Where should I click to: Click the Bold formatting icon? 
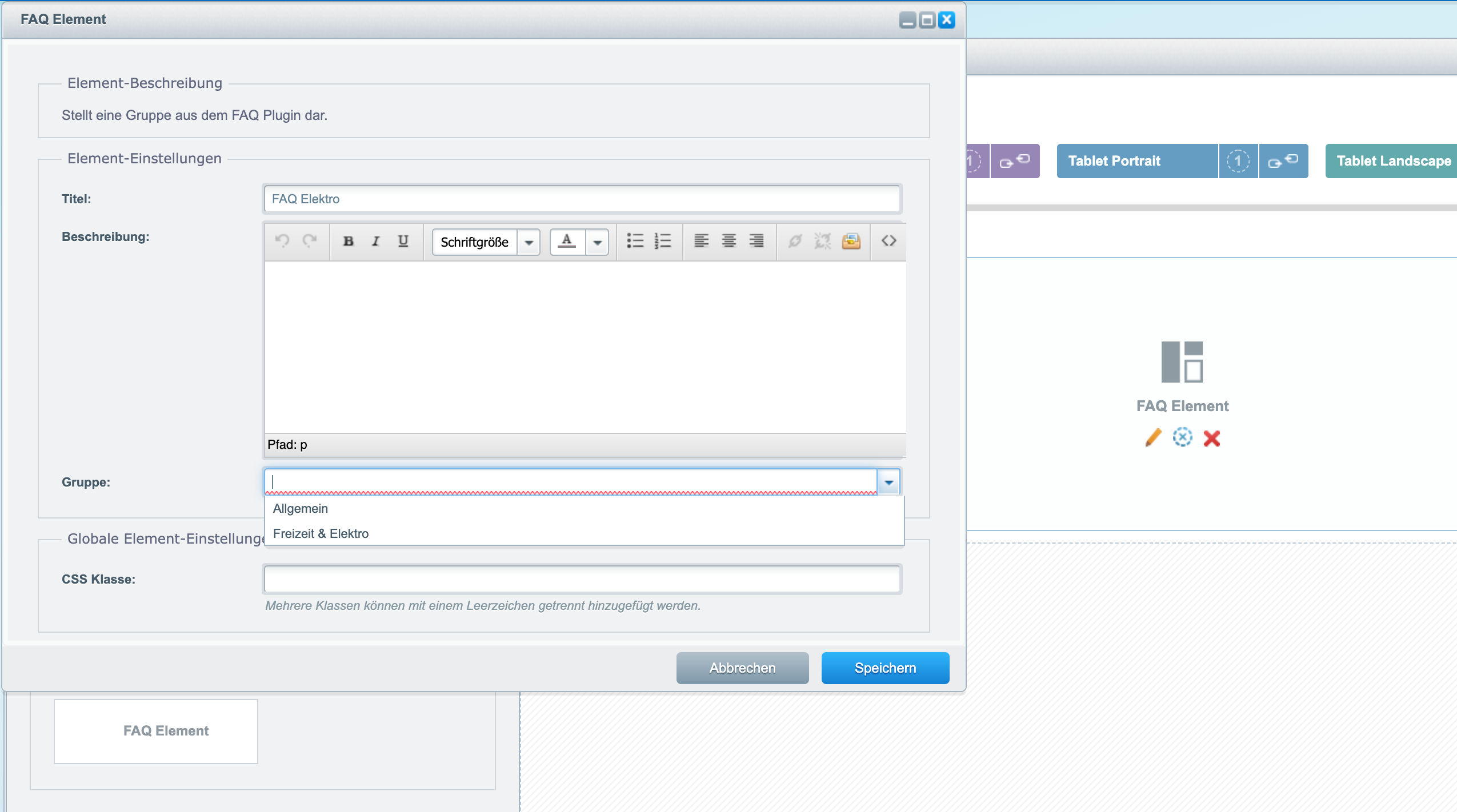coord(348,241)
